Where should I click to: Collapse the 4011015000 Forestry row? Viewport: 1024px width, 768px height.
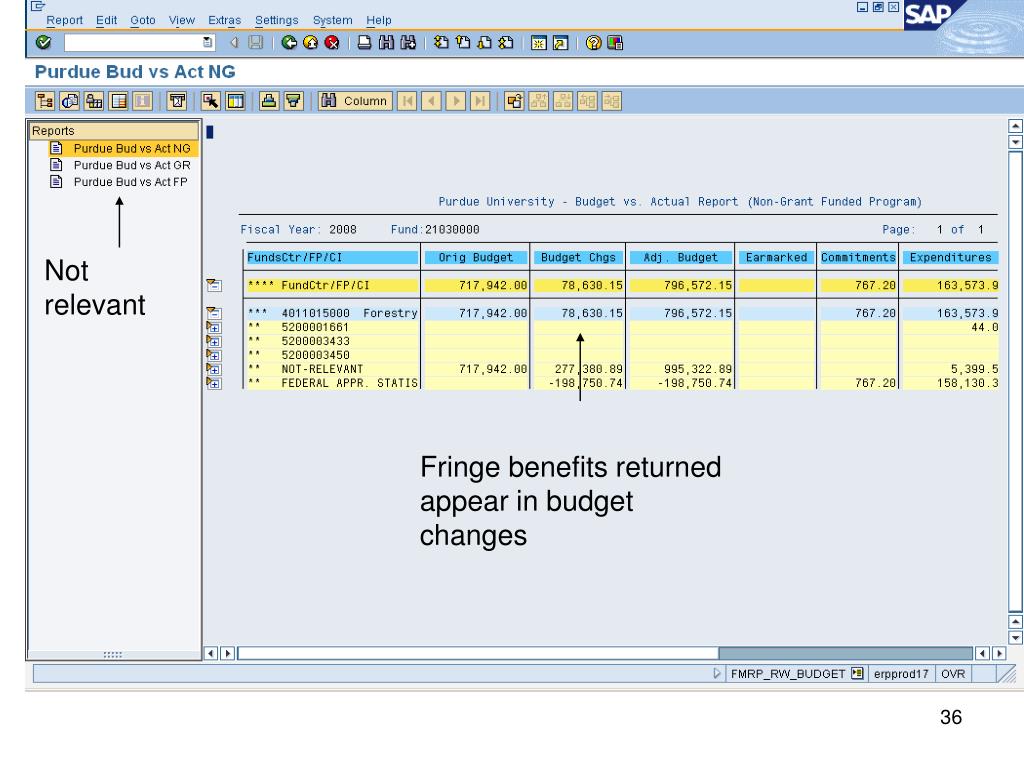(214, 313)
